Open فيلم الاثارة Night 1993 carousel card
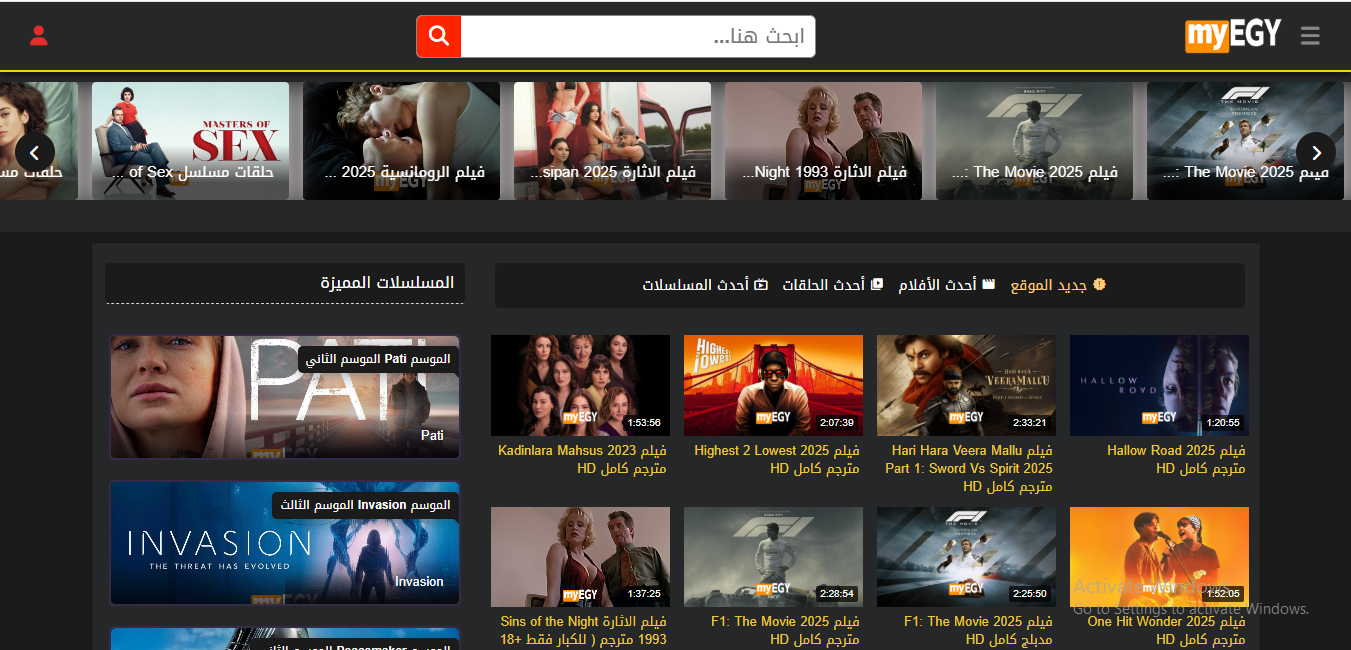Image resolution: width=1351 pixels, height=650 pixels. click(823, 141)
